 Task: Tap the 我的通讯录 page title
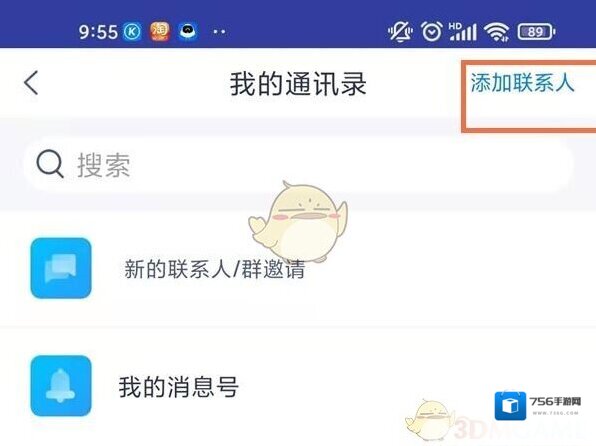pos(298,84)
